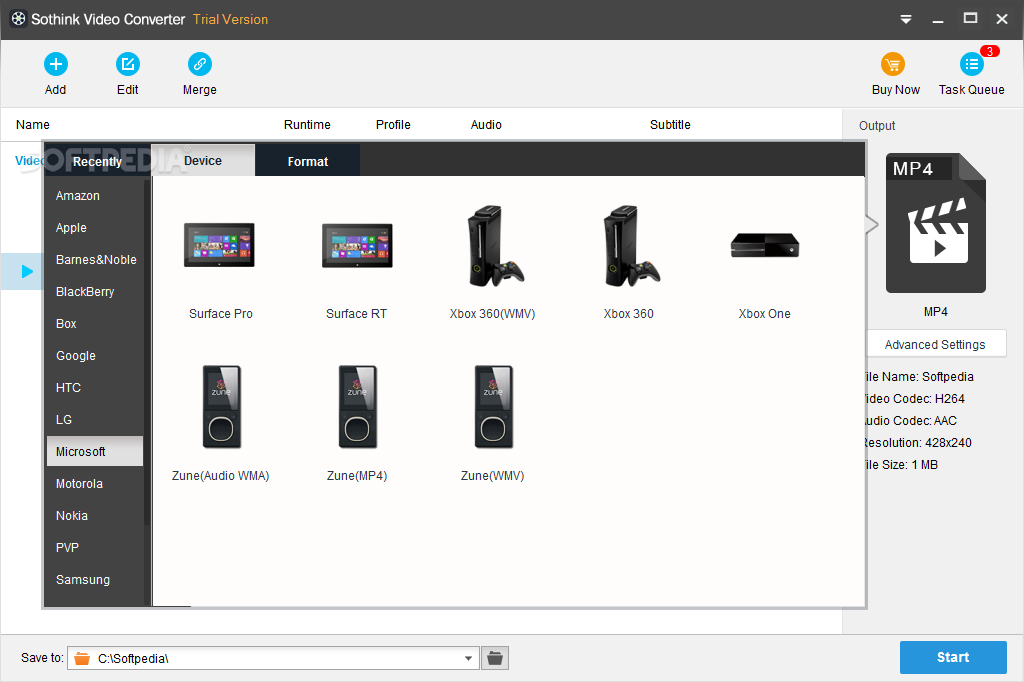Click the Merge icon
This screenshot has height=682, width=1024.
coord(199,64)
